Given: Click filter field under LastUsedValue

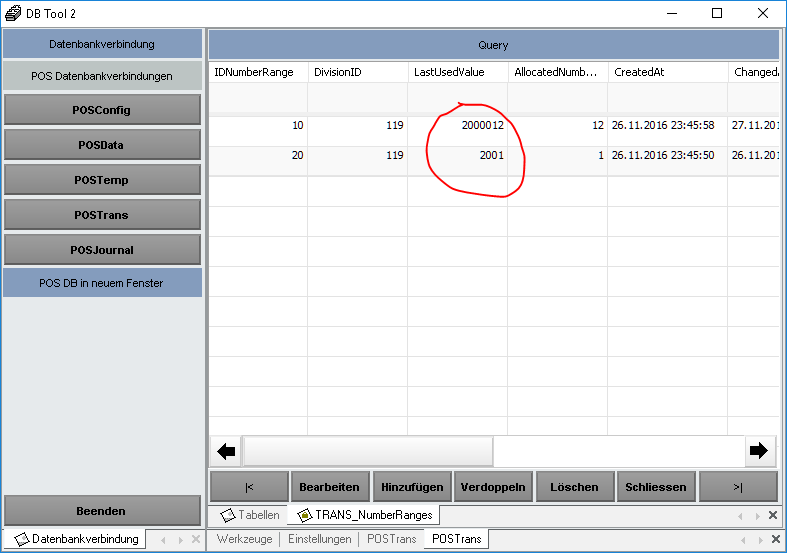Looking at the screenshot, I should coord(458,98).
